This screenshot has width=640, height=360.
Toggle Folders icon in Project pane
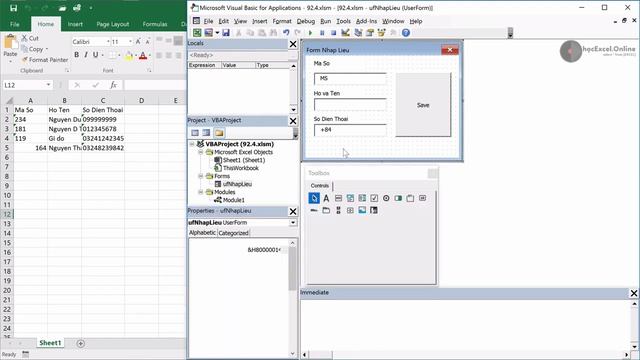[219, 133]
